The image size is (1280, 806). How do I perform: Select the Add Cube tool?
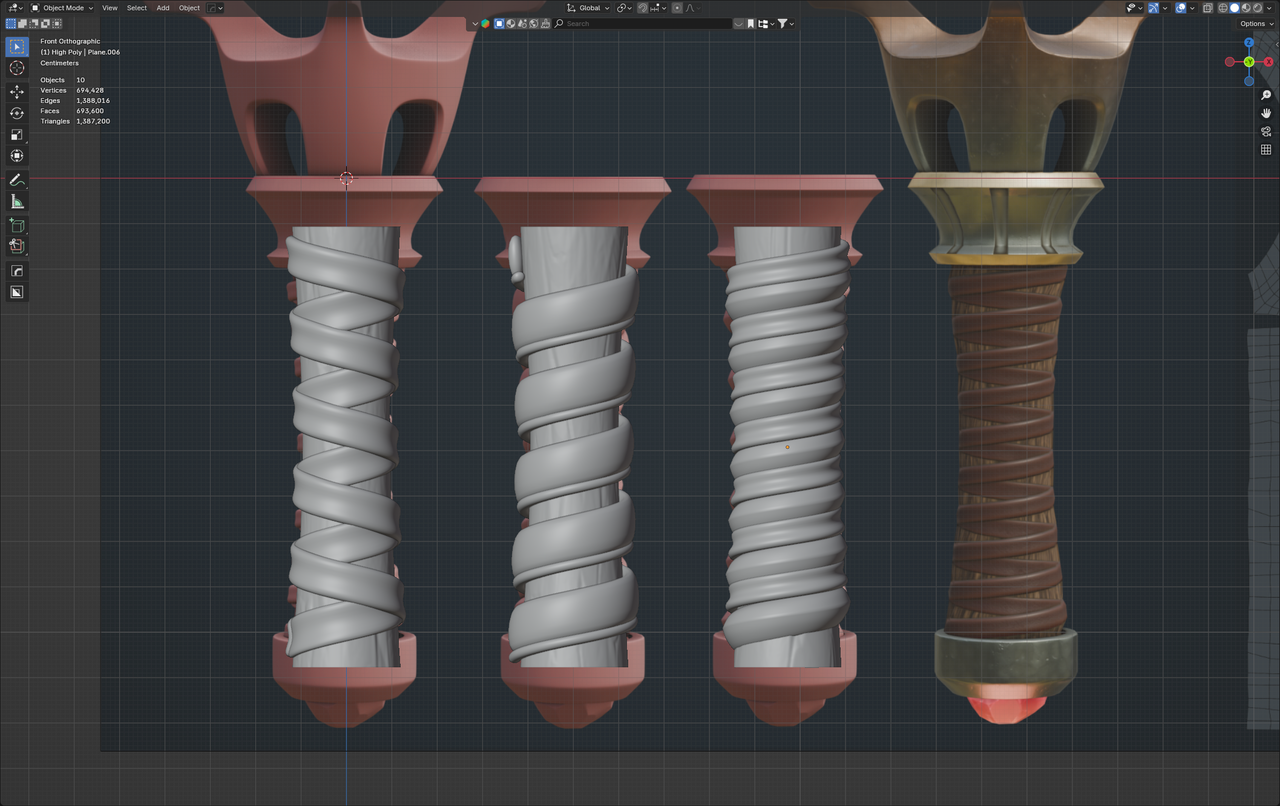pos(17,226)
